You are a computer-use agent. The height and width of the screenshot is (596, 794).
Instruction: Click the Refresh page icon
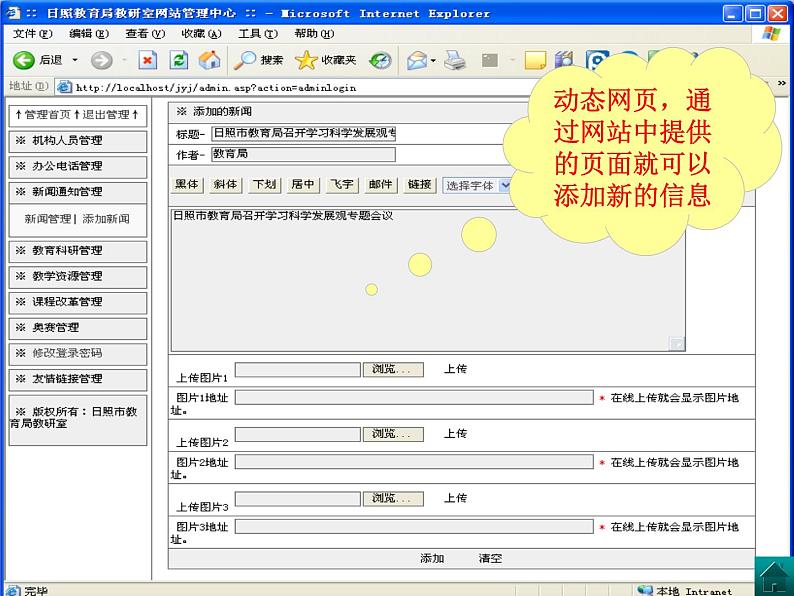pos(179,60)
